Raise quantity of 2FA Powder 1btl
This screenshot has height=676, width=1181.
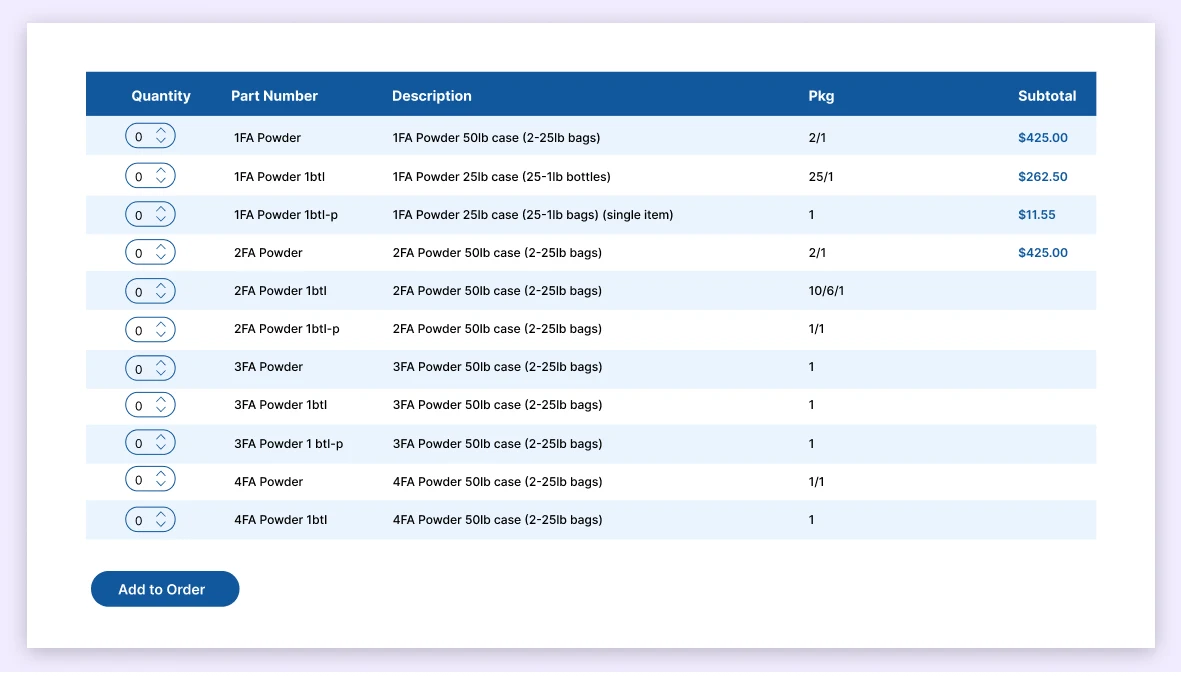tap(161, 285)
